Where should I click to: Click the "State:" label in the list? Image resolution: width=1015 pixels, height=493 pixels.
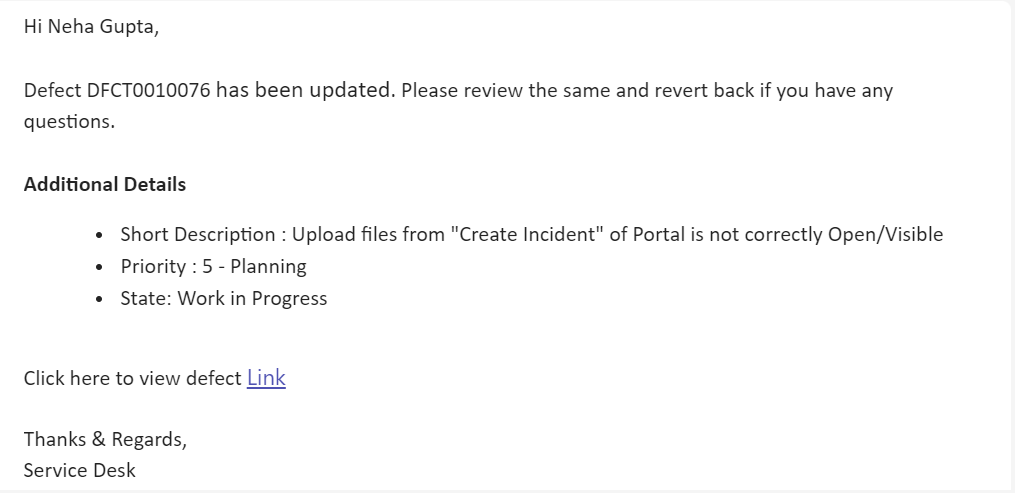(x=146, y=298)
